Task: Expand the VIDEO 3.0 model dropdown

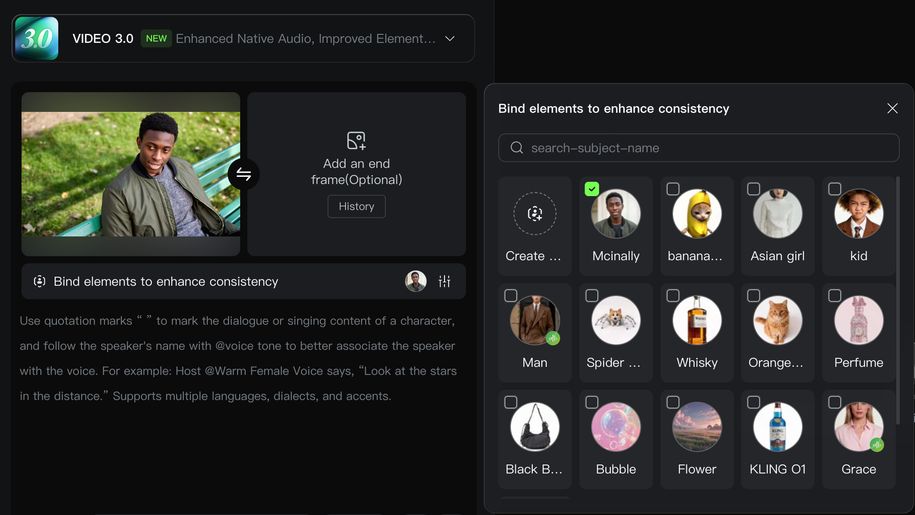Action: click(x=450, y=39)
